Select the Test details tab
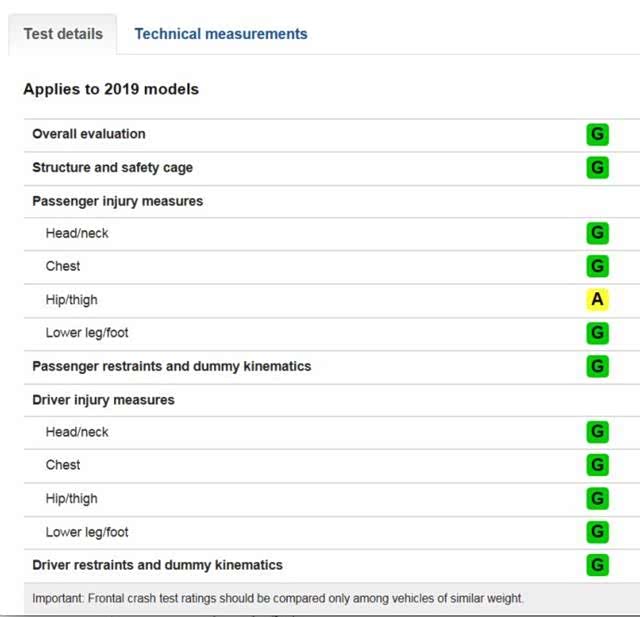640x617 pixels. [63, 34]
